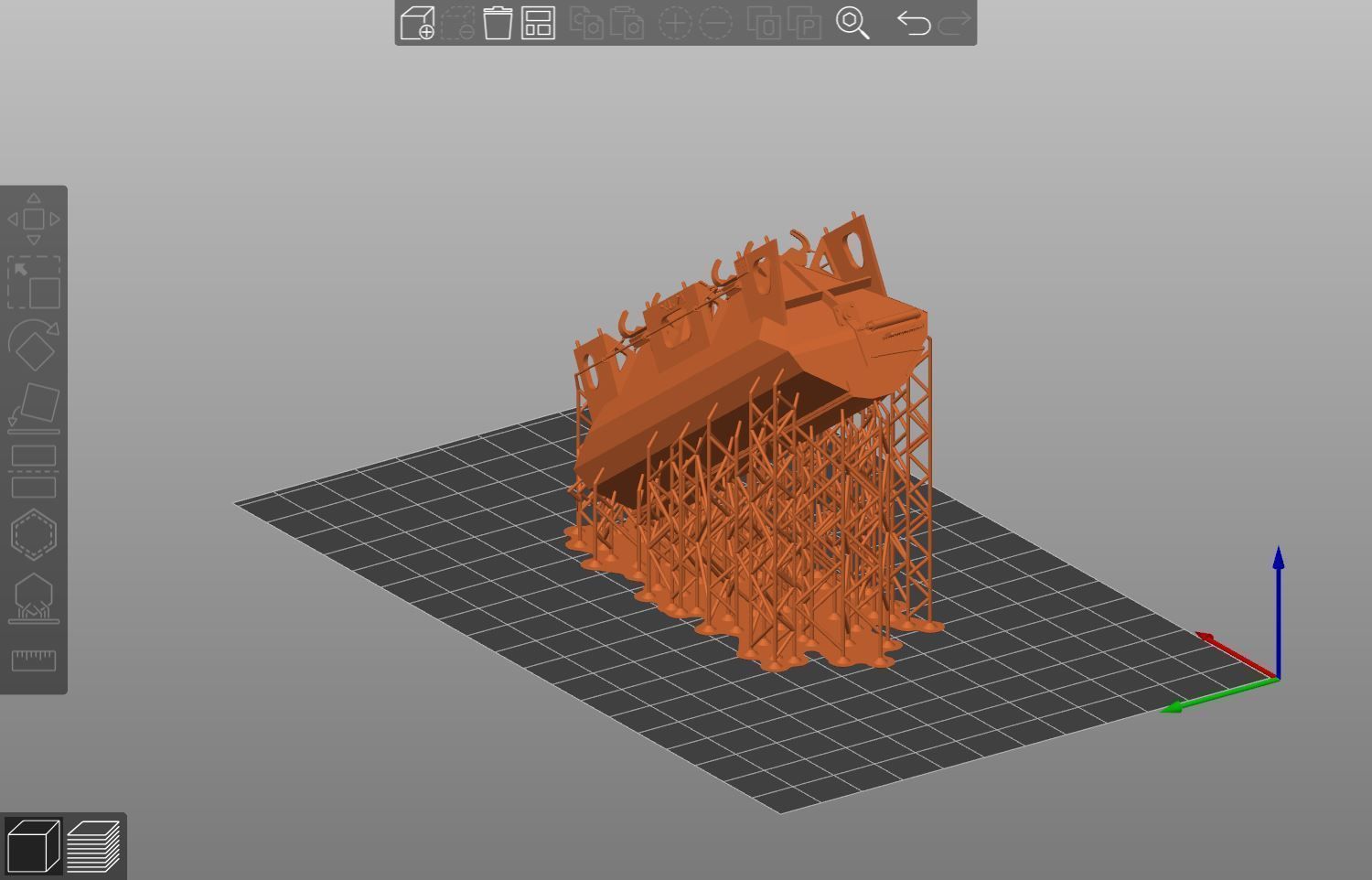Click the Delete selected object icon

(458, 23)
